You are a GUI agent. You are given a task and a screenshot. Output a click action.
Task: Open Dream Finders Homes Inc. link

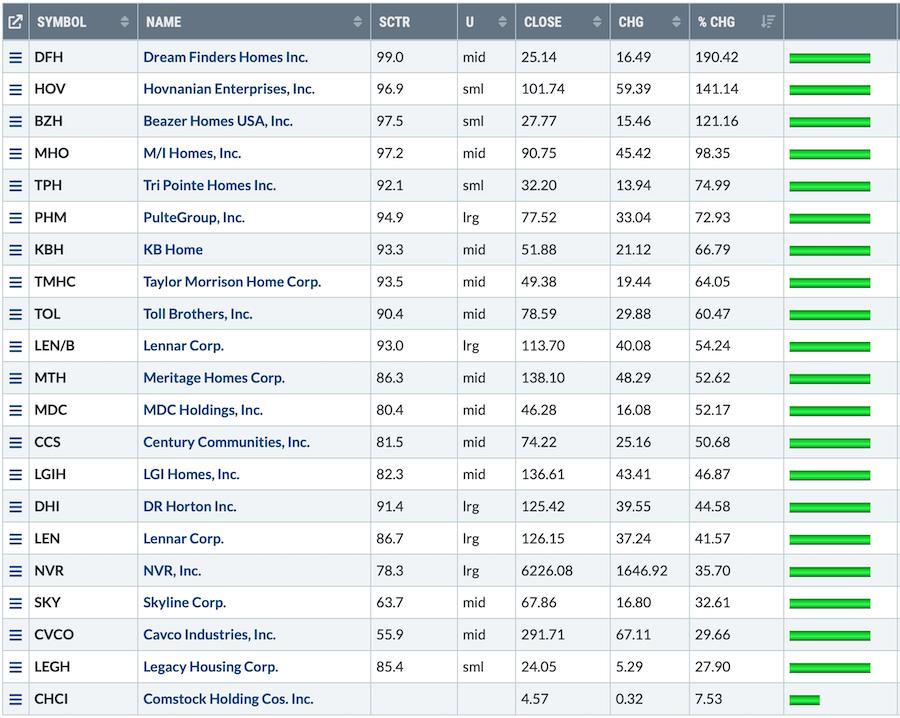(x=225, y=57)
